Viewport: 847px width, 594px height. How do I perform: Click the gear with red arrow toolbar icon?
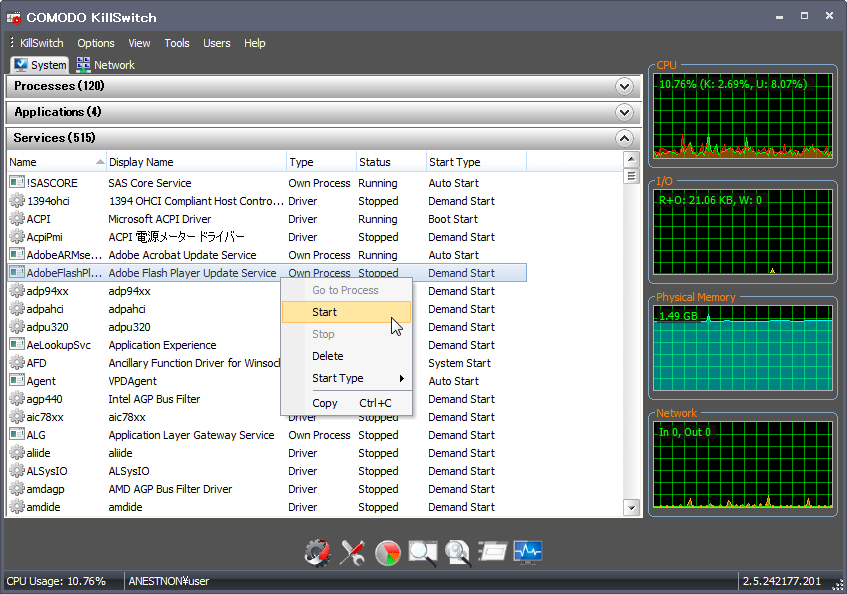click(x=318, y=552)
